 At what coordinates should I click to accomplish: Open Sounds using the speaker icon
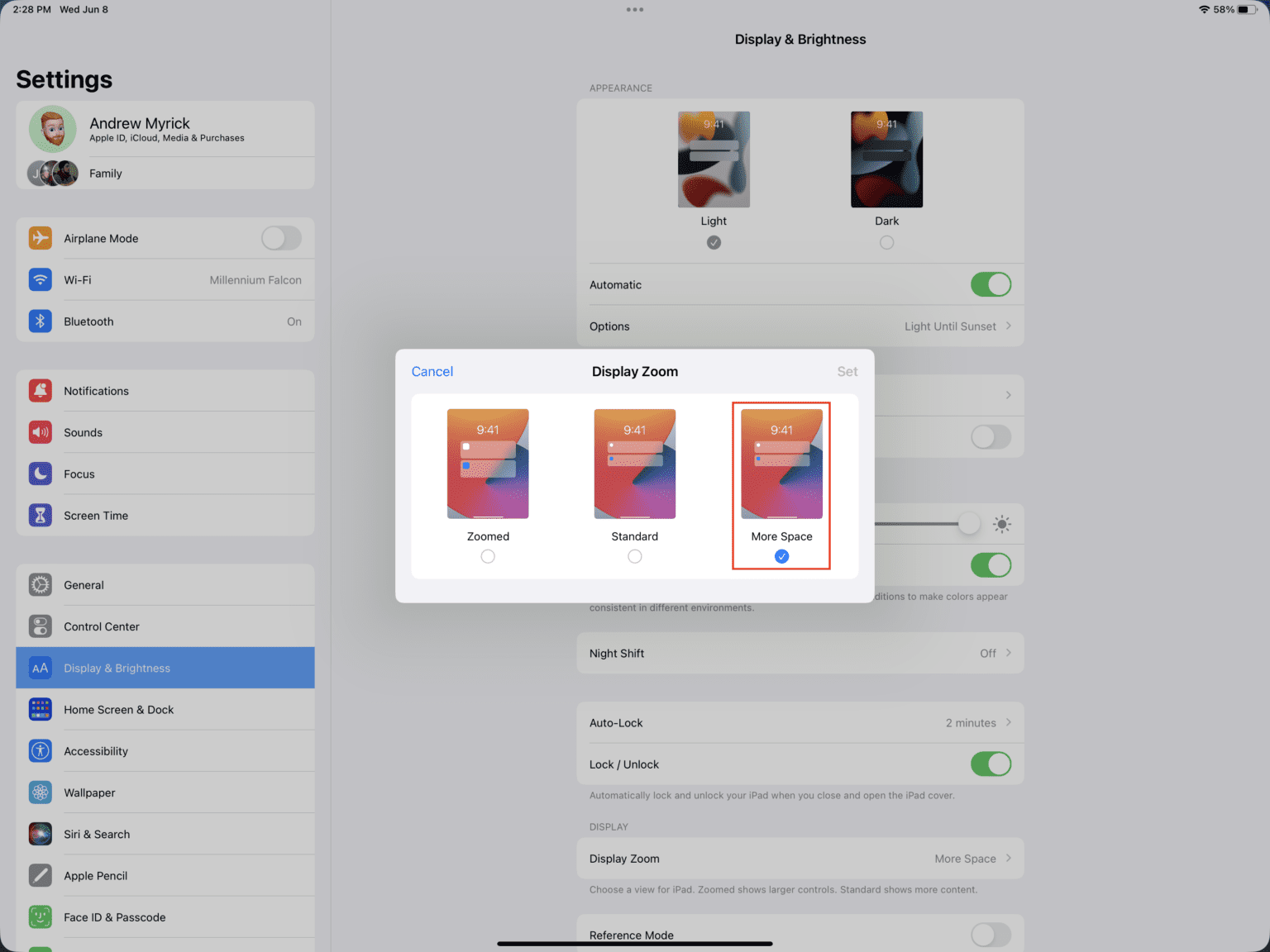41,431
